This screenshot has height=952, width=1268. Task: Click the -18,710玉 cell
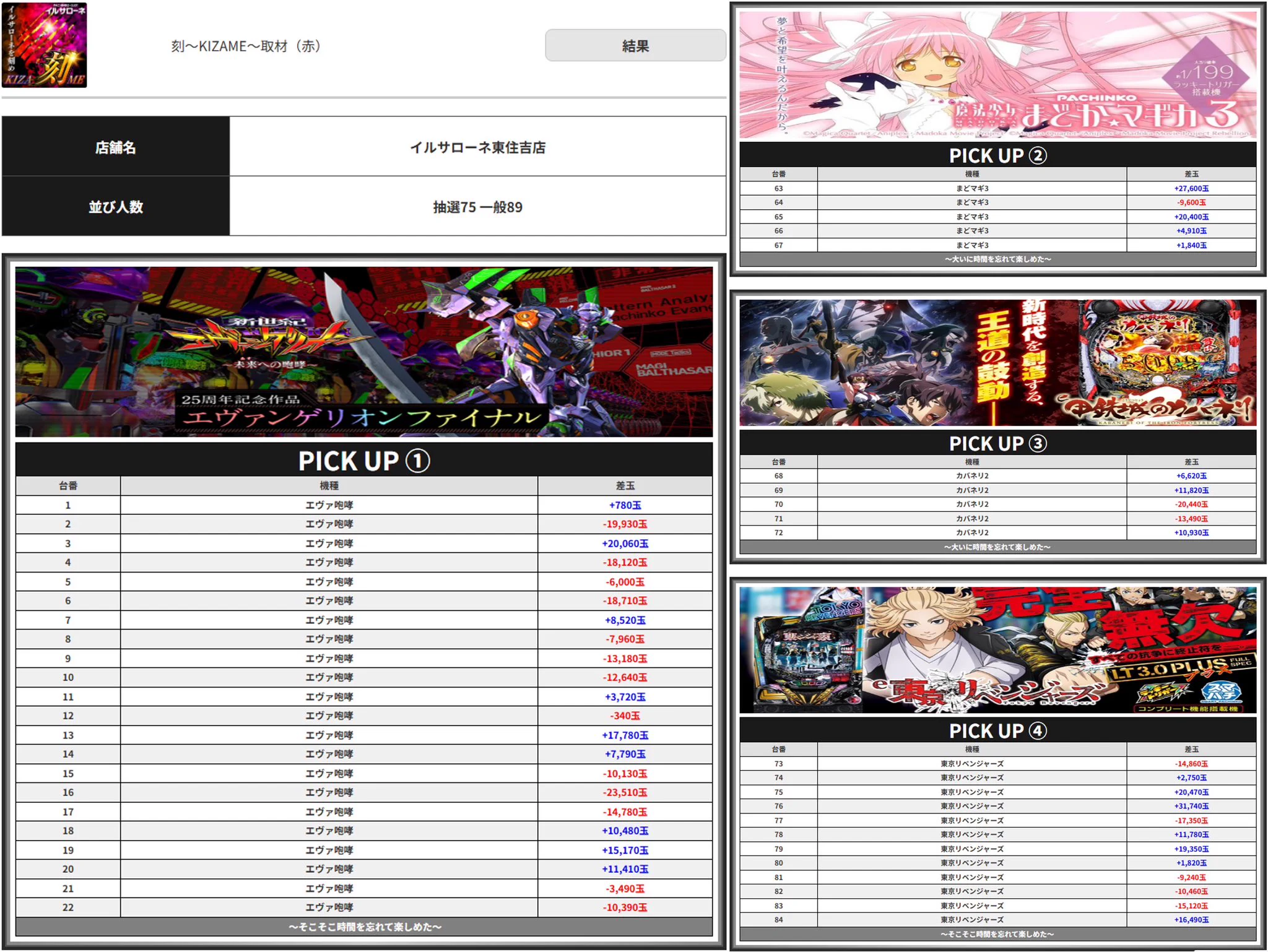click(x=625, y=600)
